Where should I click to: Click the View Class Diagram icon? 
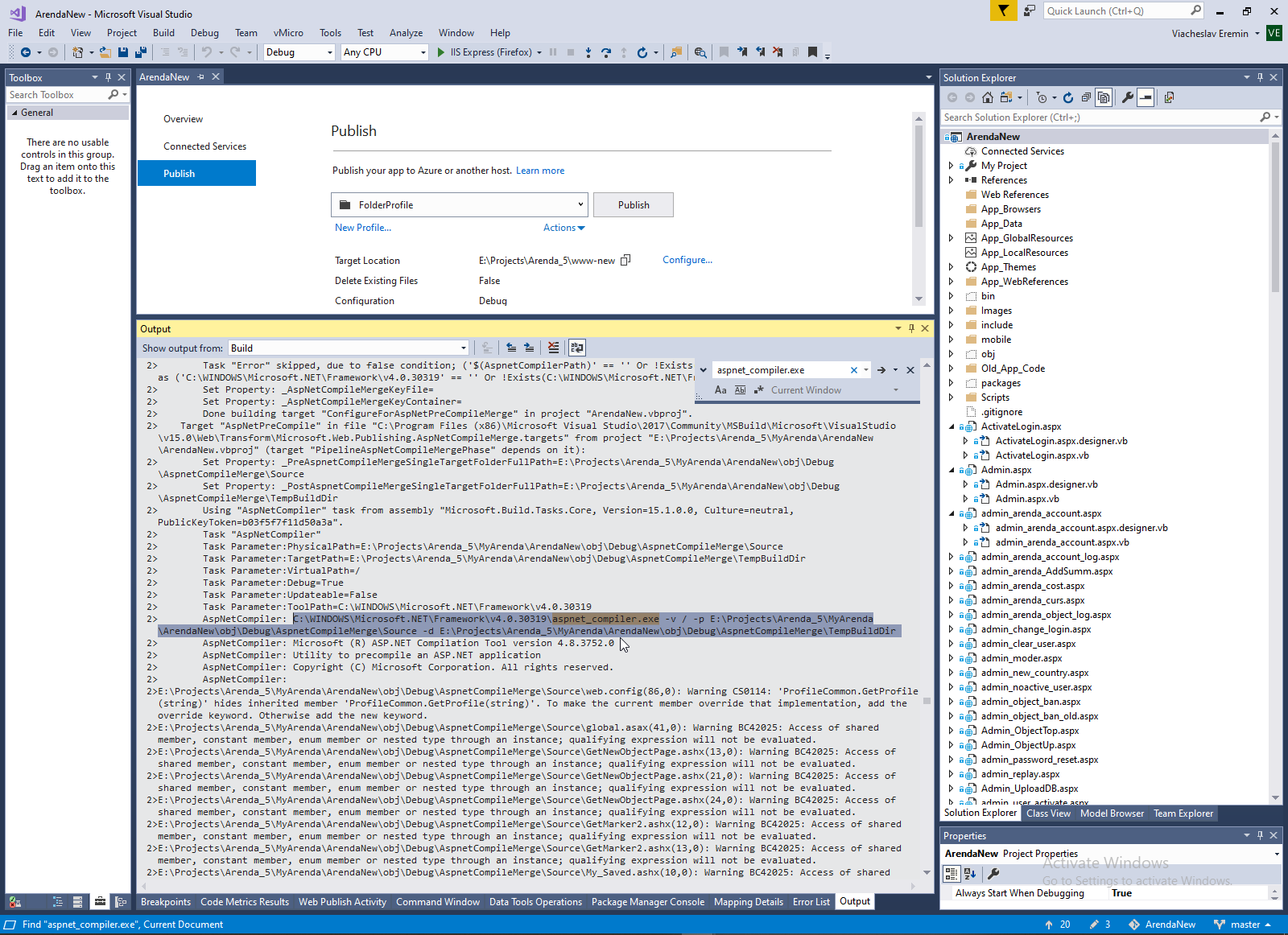point(1169,97)
